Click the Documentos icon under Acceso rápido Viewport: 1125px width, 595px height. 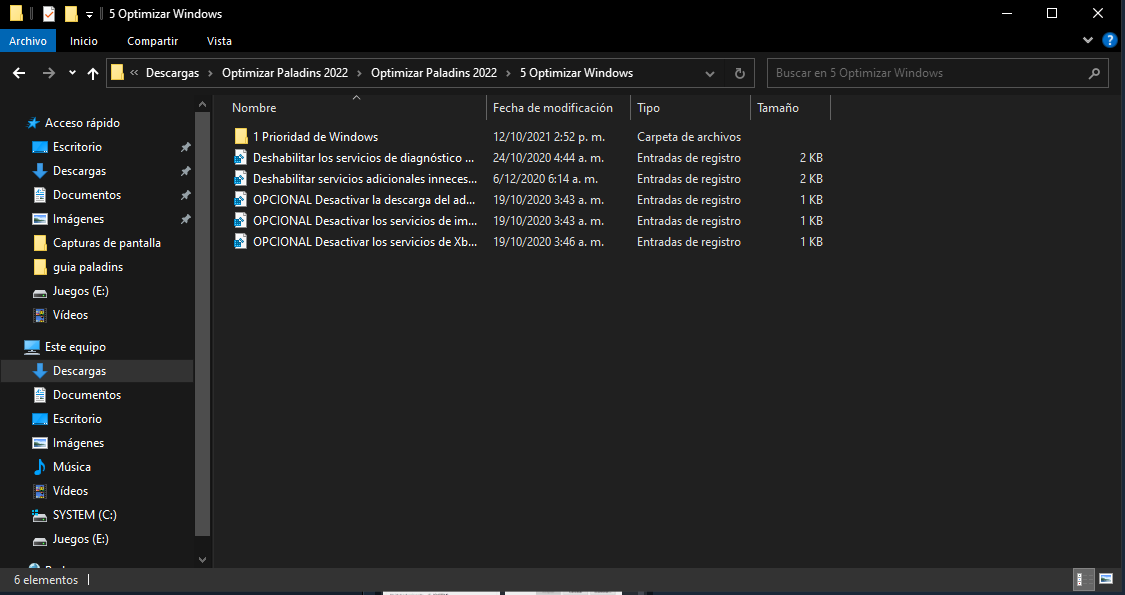pyautogui.click(x=40, y=195)
